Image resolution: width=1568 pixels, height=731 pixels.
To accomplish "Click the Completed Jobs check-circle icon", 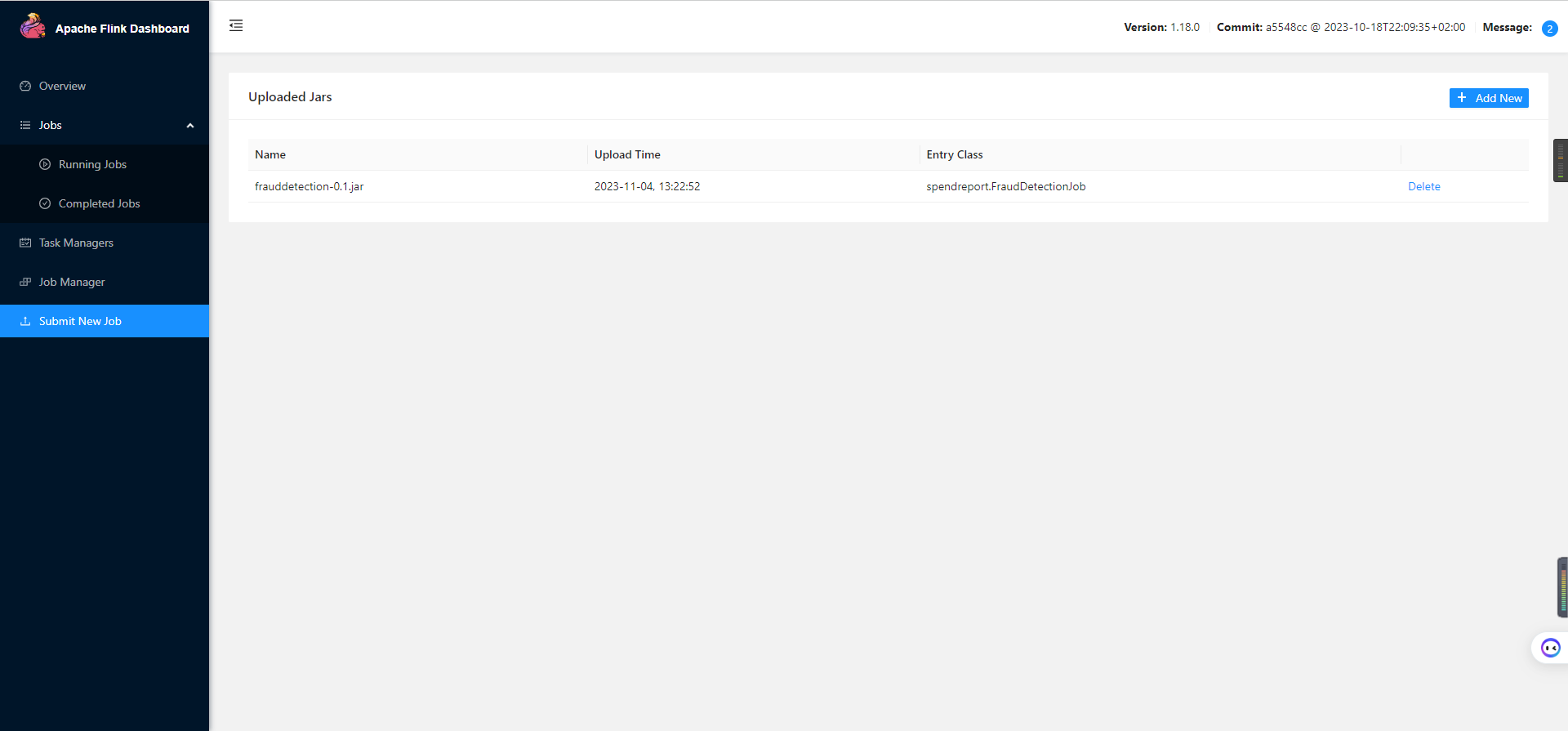I will click(45, 203).
